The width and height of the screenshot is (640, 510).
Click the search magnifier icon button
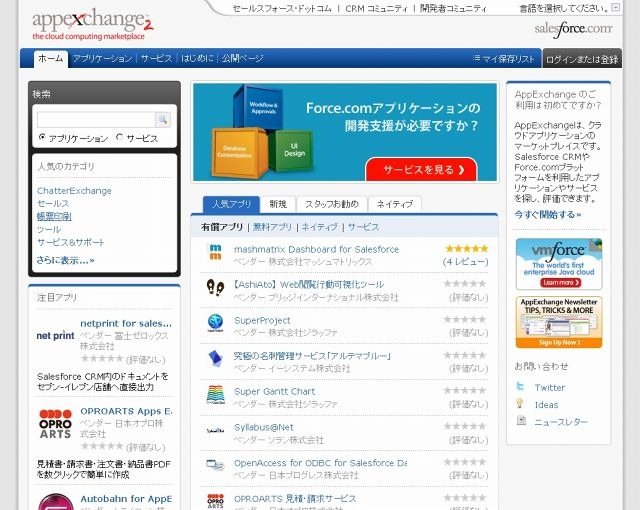pos(163,120)
